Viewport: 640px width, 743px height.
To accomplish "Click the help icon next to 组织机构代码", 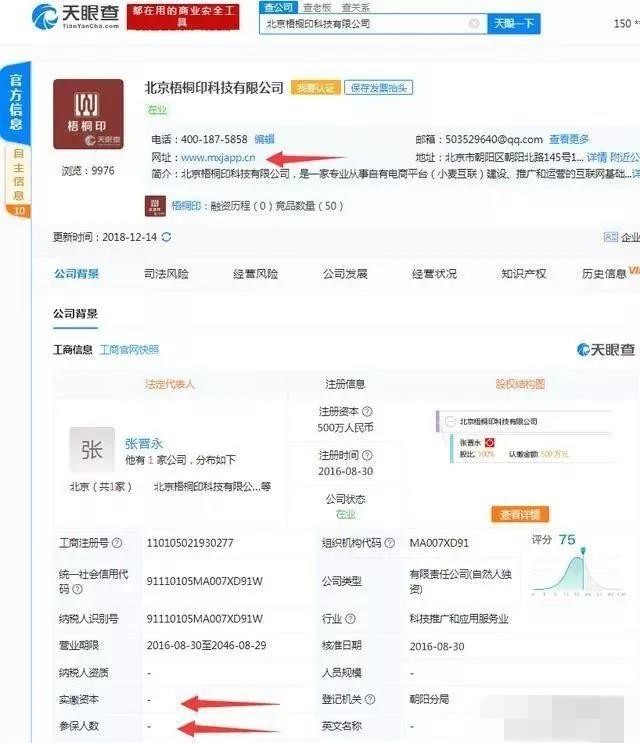I will 389,543.
